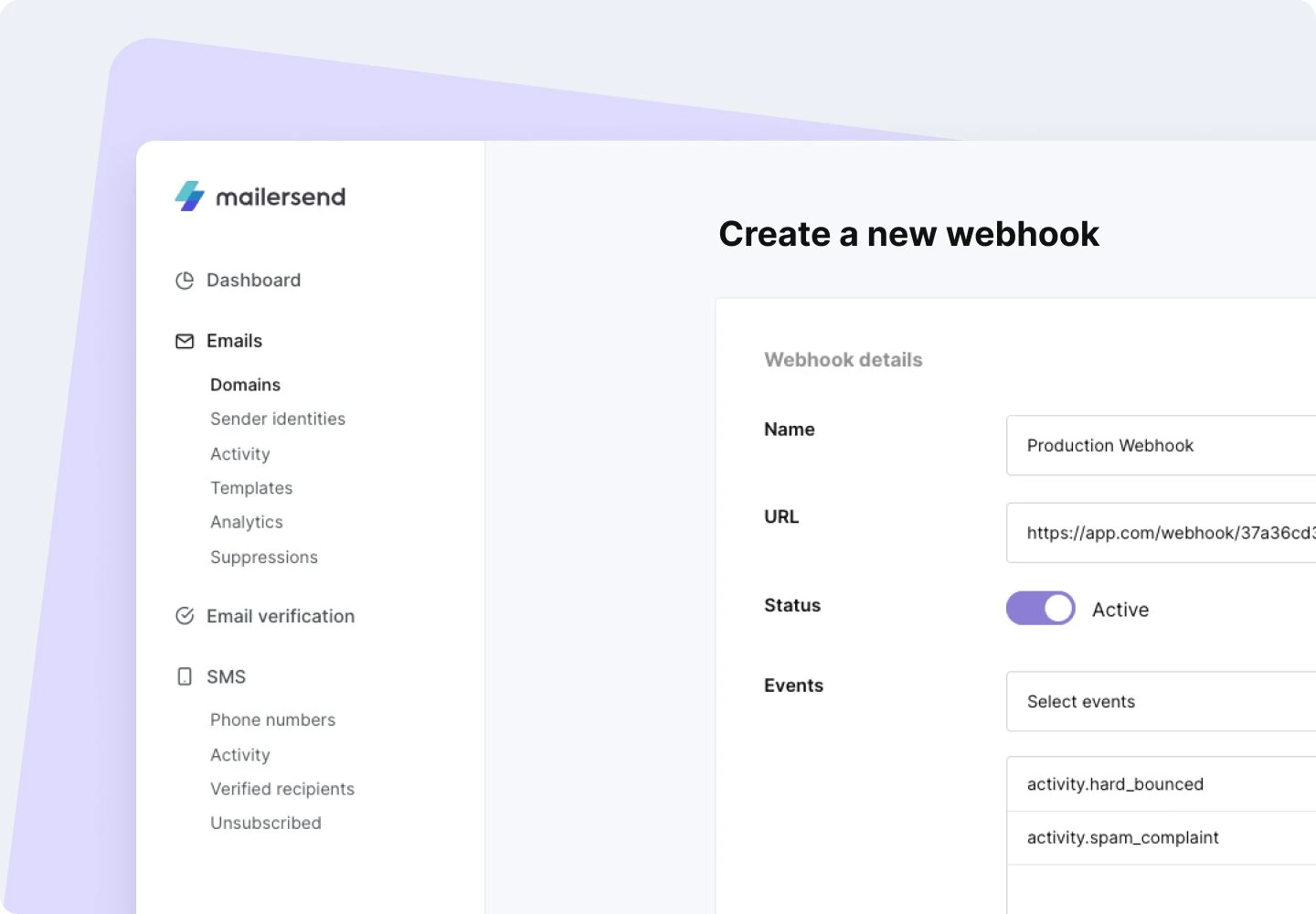The width and height of the screenshot is (1316, 914).
Task: Open Suppressions page
Action: (x=264, y=557)
